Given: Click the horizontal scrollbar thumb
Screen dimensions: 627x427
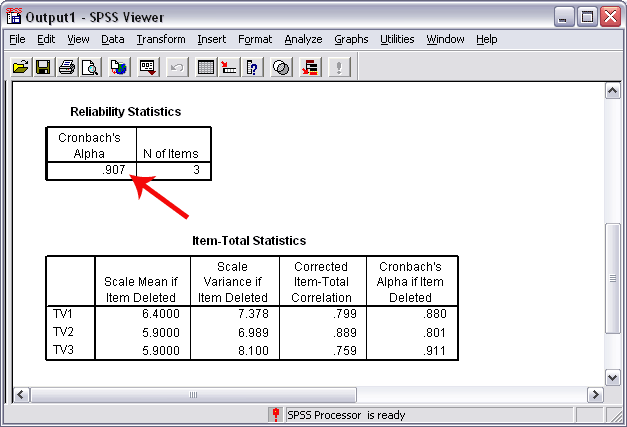Looking at the screenshot, I should (193, 395).
